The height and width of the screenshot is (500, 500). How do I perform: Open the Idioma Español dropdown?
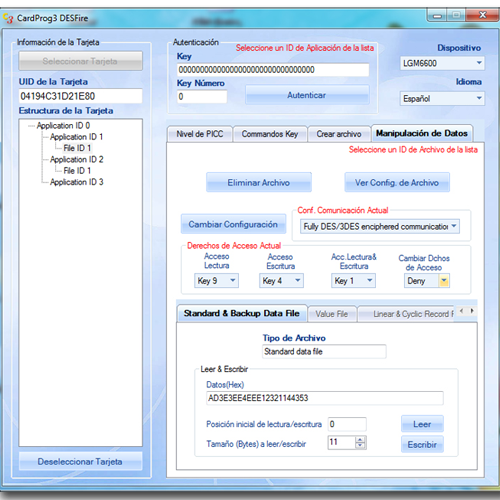tap(479, 98)
